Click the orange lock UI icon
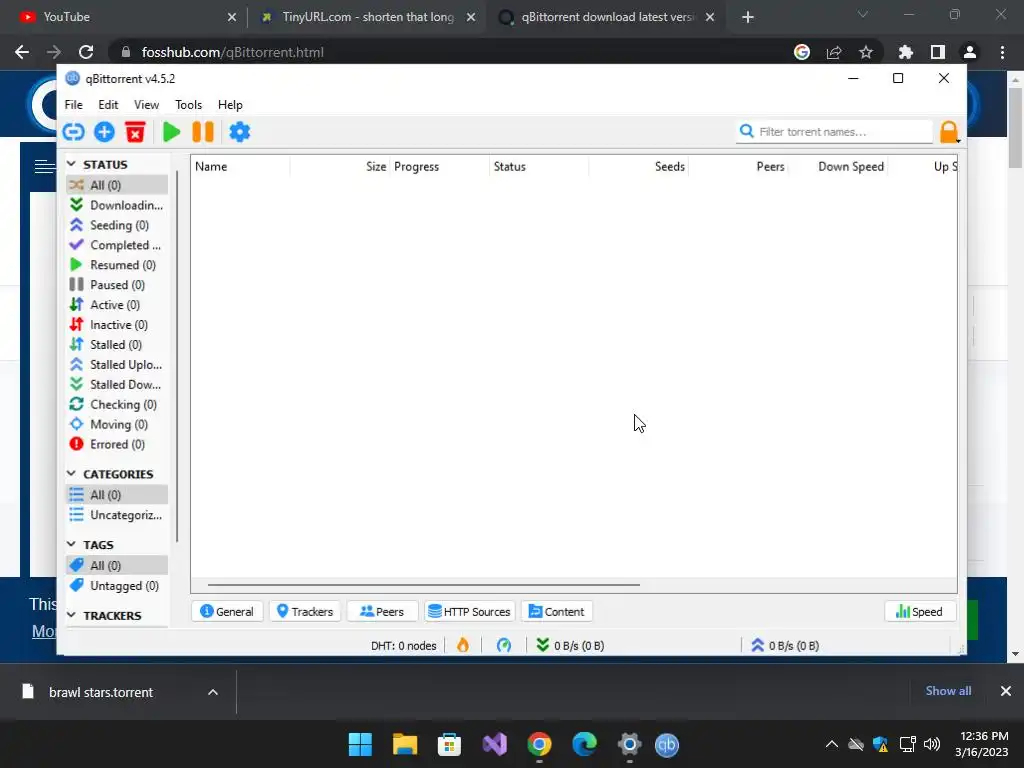Viewport: 1024px width, 768px height. point(949,132)
